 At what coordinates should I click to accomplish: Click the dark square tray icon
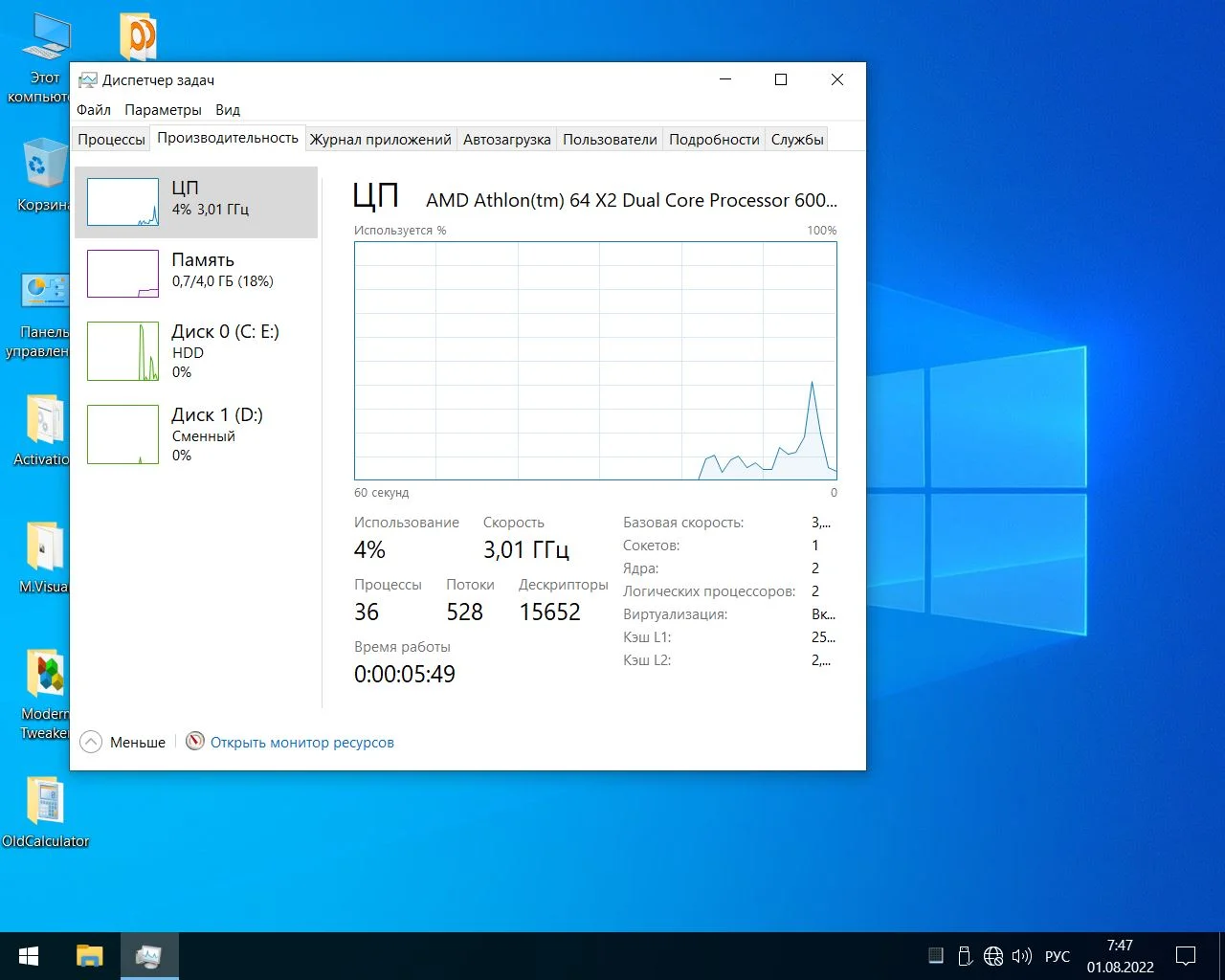pos(936,955)
